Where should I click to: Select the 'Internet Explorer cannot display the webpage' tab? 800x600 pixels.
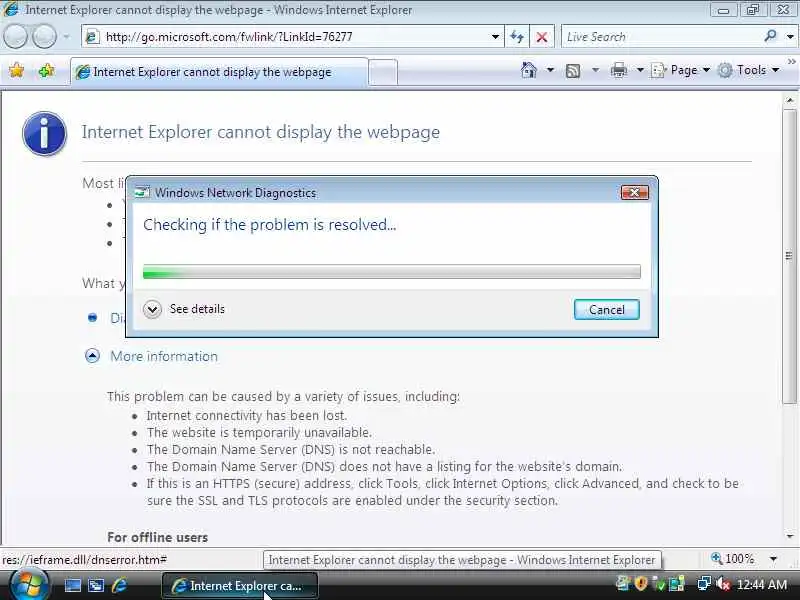click(x=219, y=72)
